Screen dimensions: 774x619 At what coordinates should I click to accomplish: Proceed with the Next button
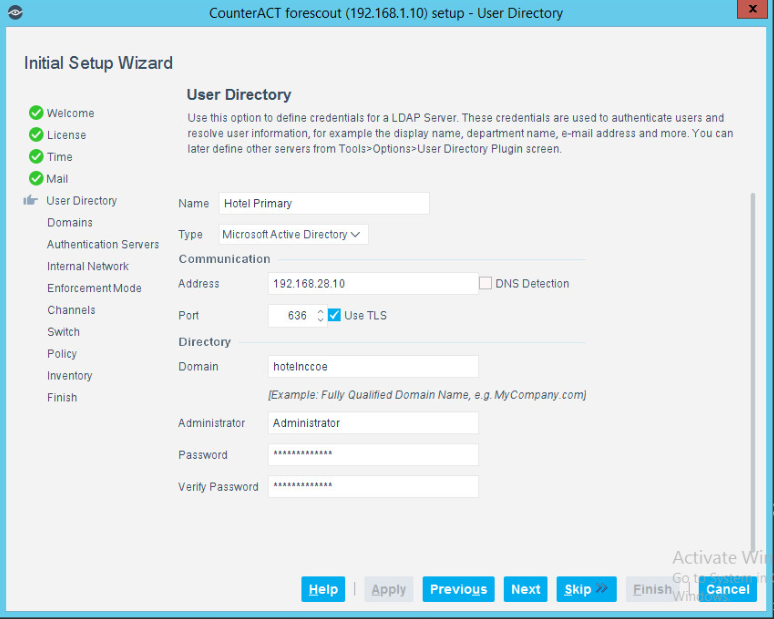526,589
